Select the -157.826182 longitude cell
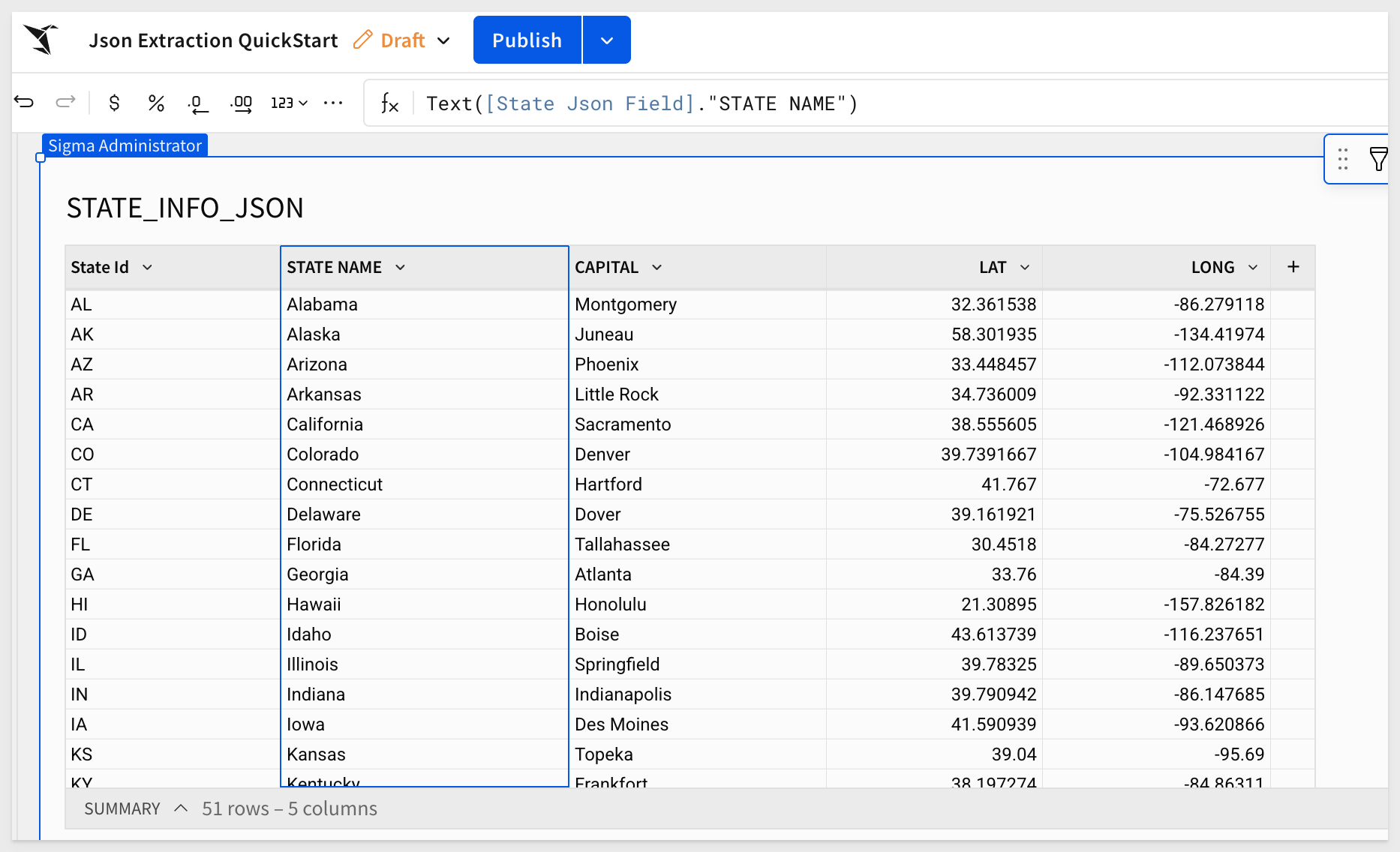Screen dimensions: 1400x852 click(1156, 604)
